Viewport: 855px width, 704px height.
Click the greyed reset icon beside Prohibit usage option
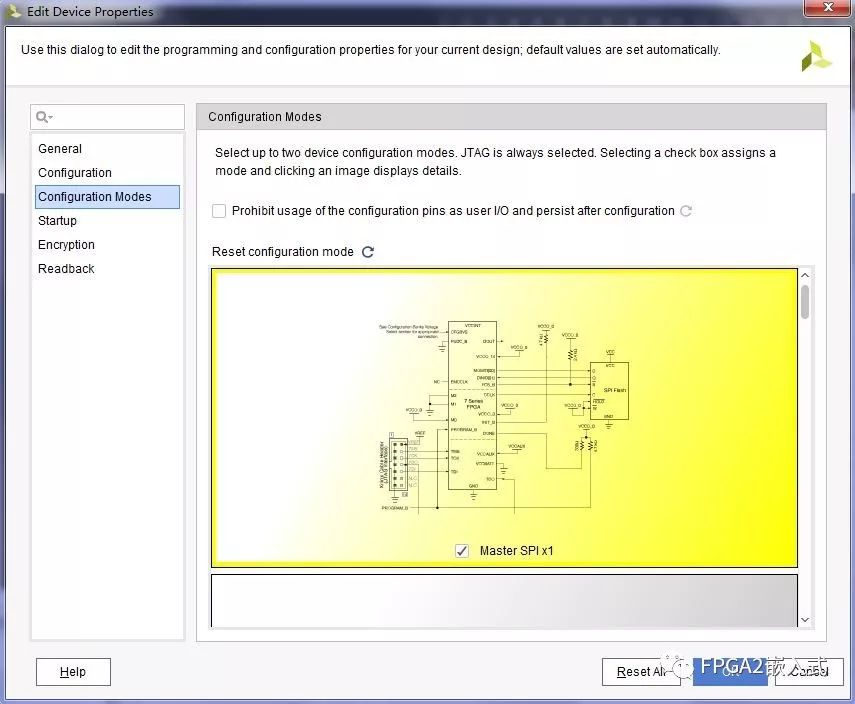click(686, 211)
